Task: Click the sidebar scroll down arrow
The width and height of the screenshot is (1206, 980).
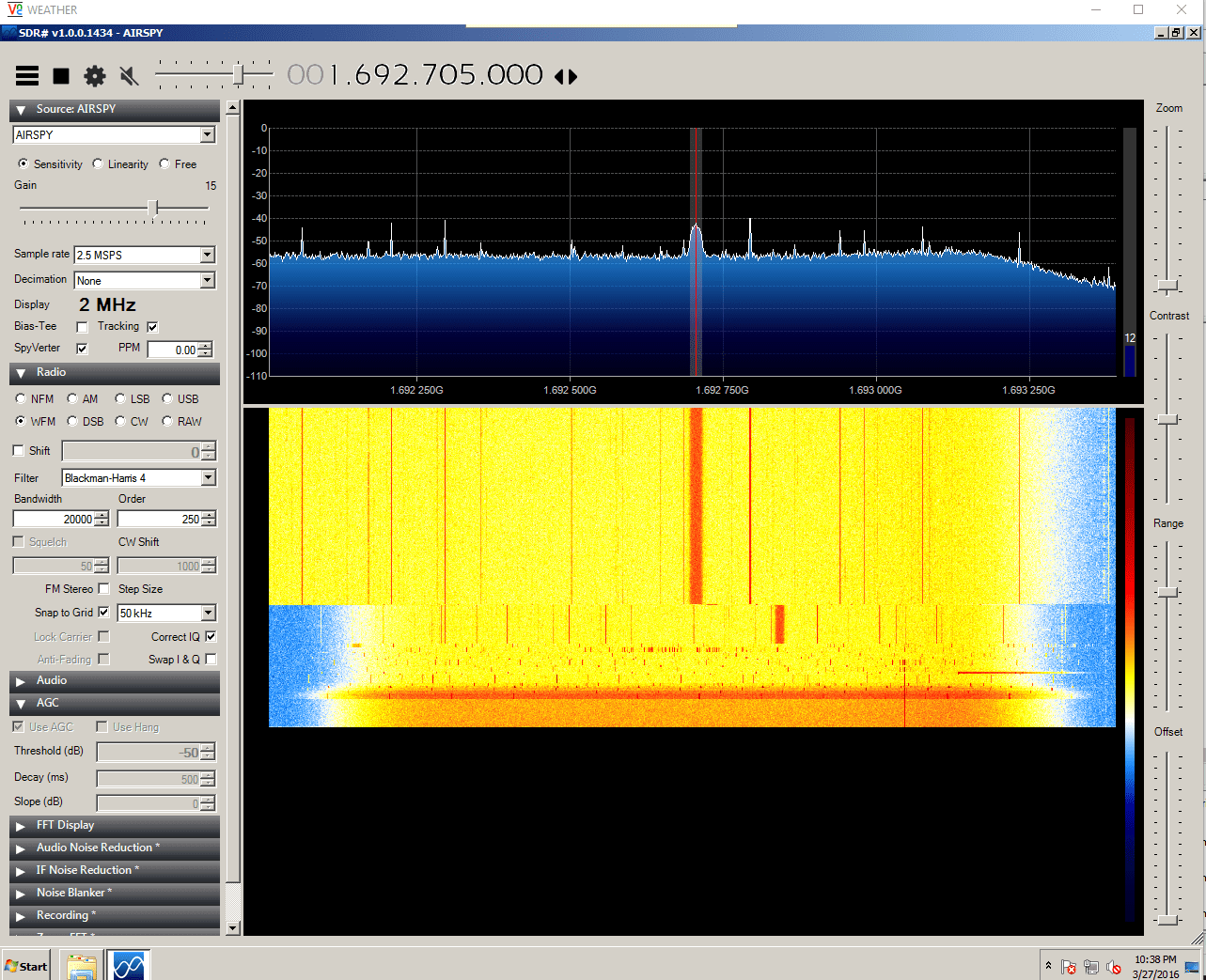Action: 233,928
